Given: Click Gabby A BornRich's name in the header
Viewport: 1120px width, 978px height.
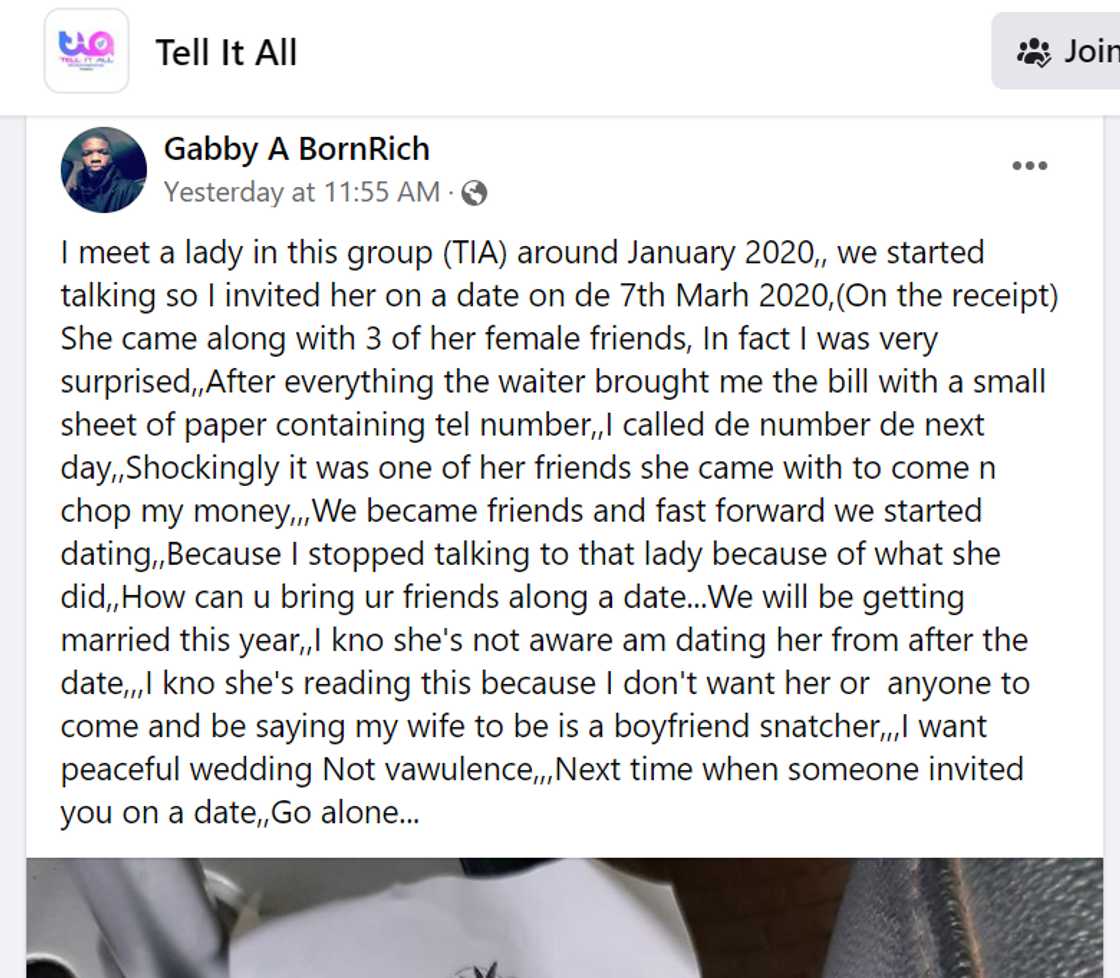Looking at the screenshot, I should tap(296, 148).
